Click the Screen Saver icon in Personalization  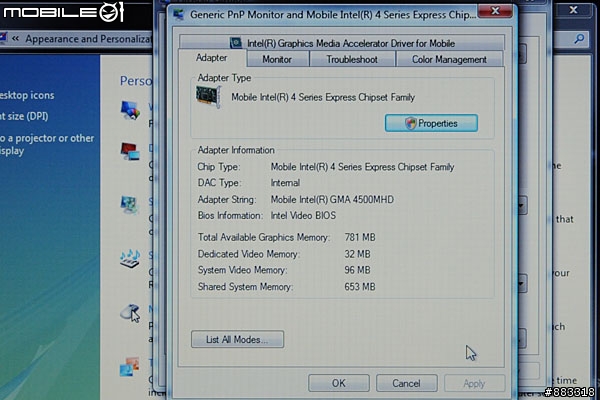[129, 205]
